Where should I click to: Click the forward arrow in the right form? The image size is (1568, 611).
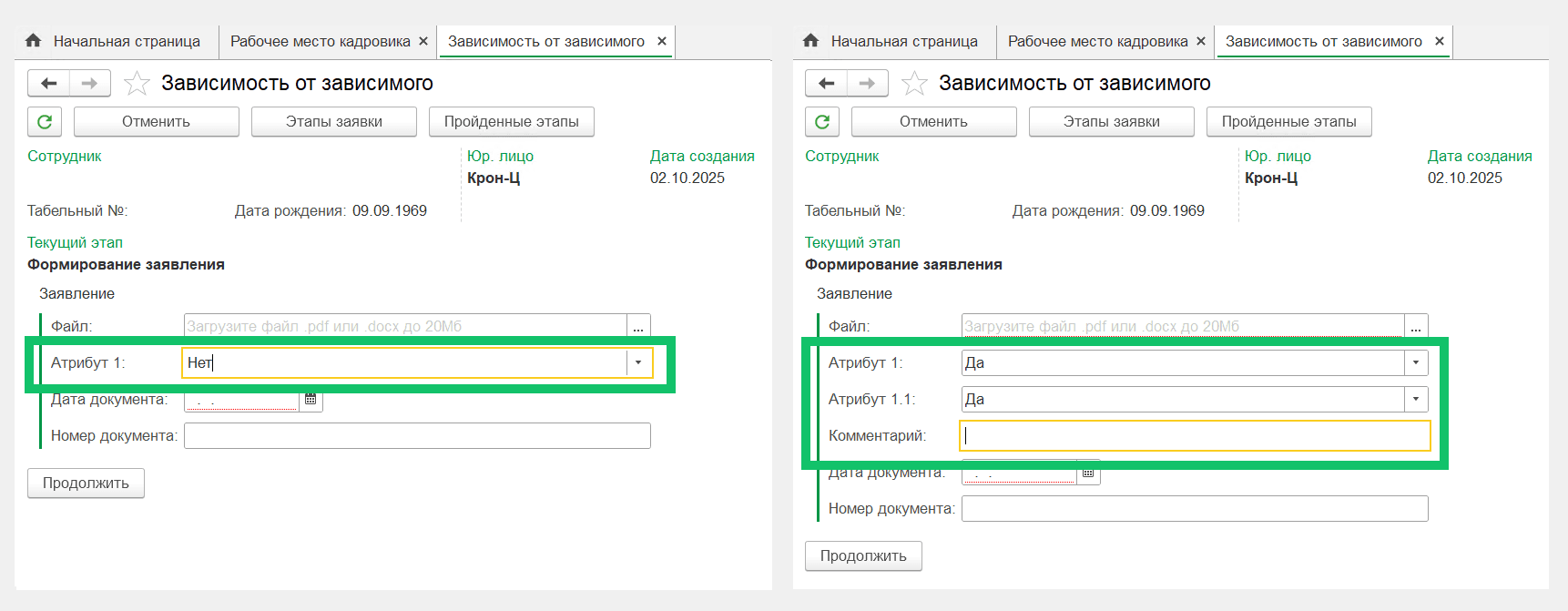point(867,83)
